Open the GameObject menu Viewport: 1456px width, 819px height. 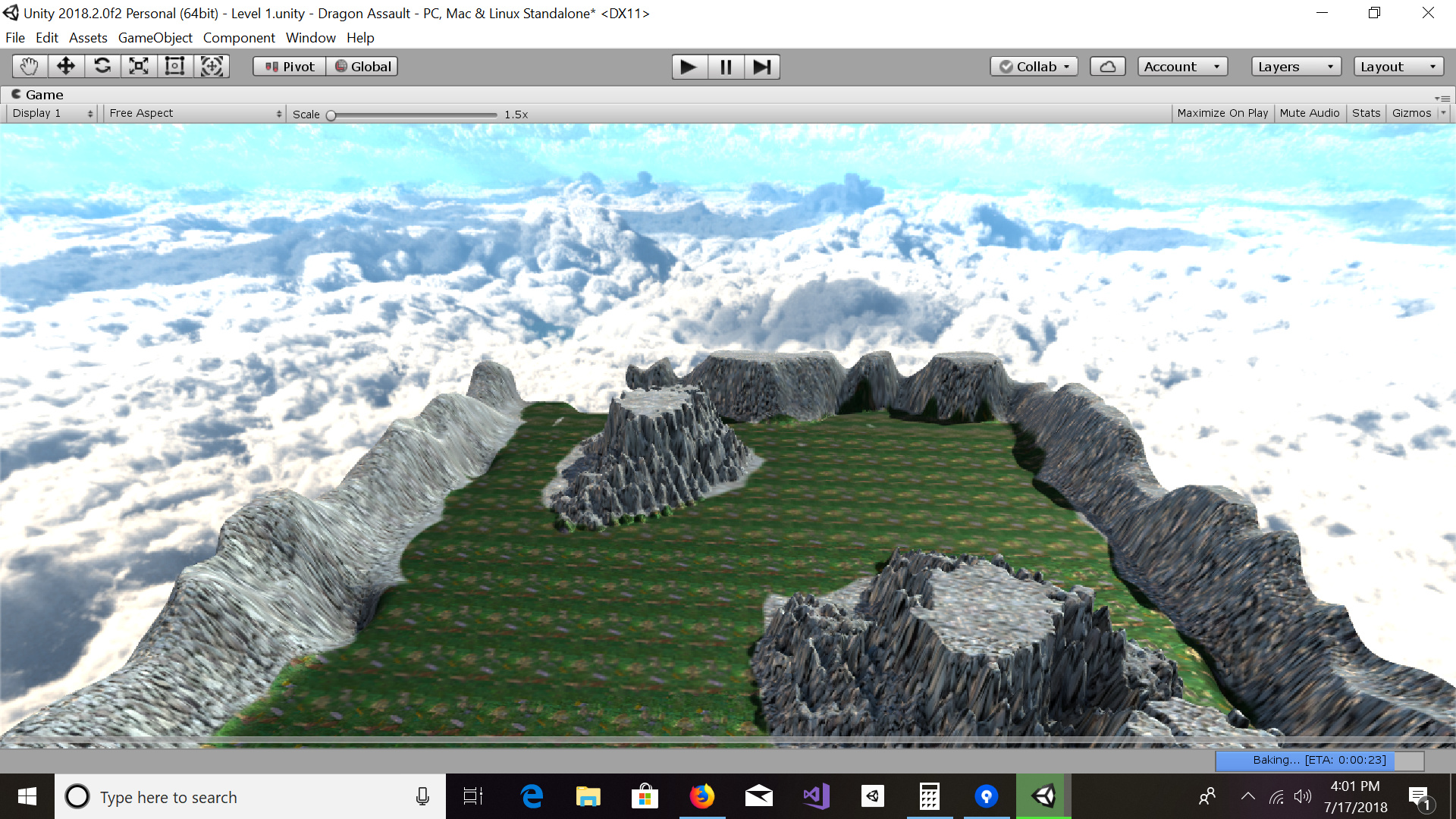coord(155,38)
